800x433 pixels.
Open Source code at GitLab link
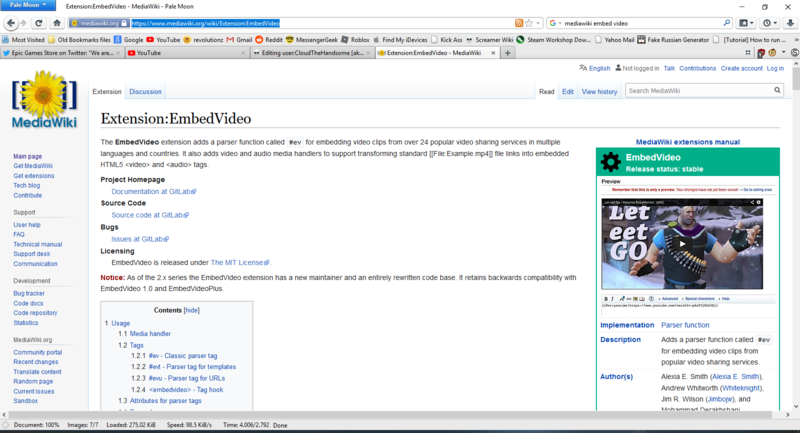pyautogui.click(x=150, y=215)
